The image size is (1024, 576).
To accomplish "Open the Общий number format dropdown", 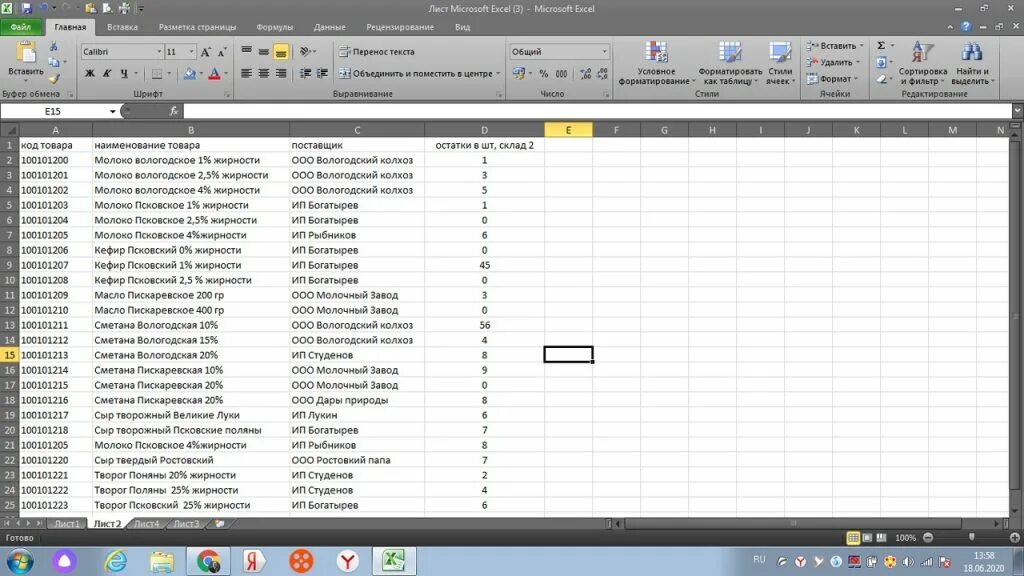I will coord(604,52).
